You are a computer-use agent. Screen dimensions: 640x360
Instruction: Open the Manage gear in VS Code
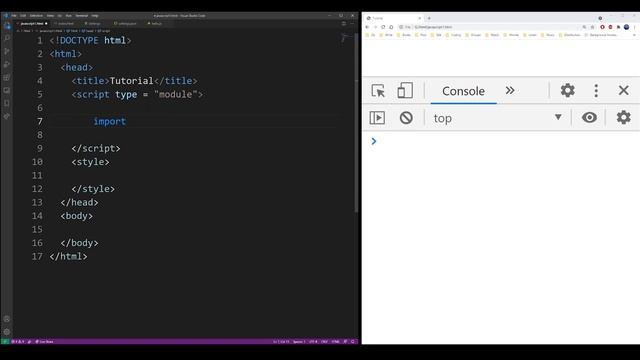7,332
